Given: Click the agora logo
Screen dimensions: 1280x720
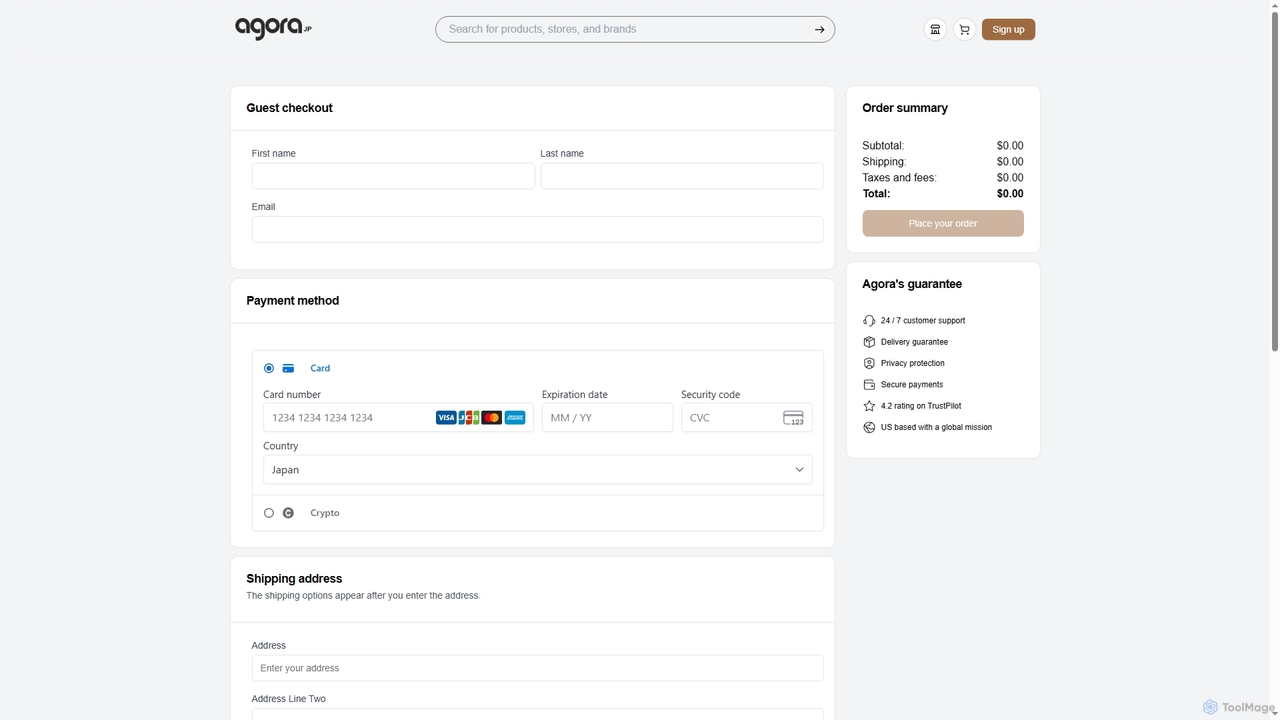Looking at the screenshot, I should 273,28.
